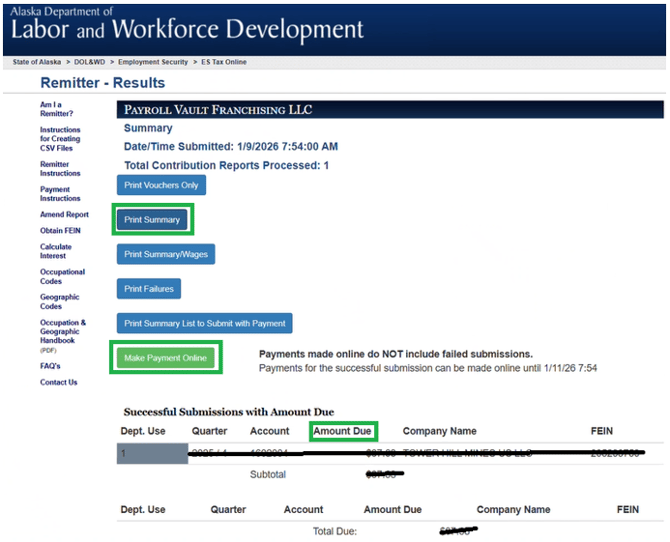Screen dimensions: 670x542
Task: Click the payments NOT include failed submissions notice
Action: 396,354
